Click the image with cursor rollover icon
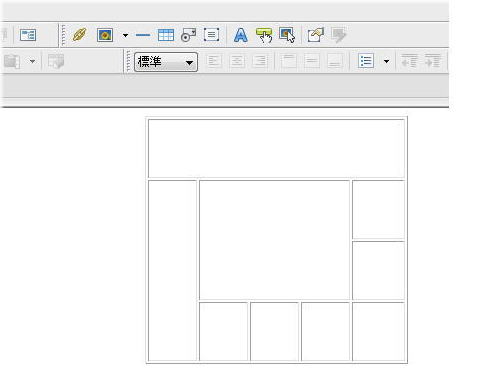494x373 pixels. point(287,35)
